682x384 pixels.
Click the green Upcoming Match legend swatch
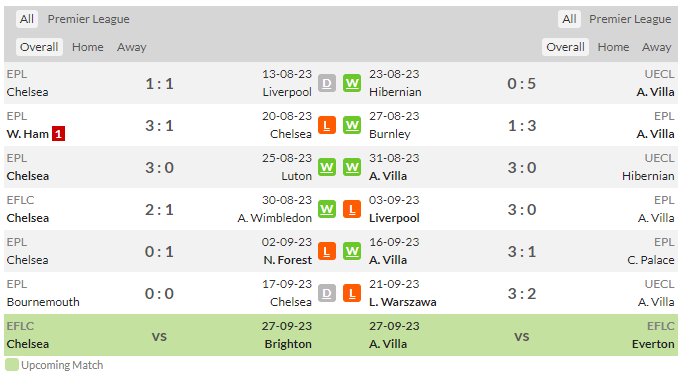12,365
